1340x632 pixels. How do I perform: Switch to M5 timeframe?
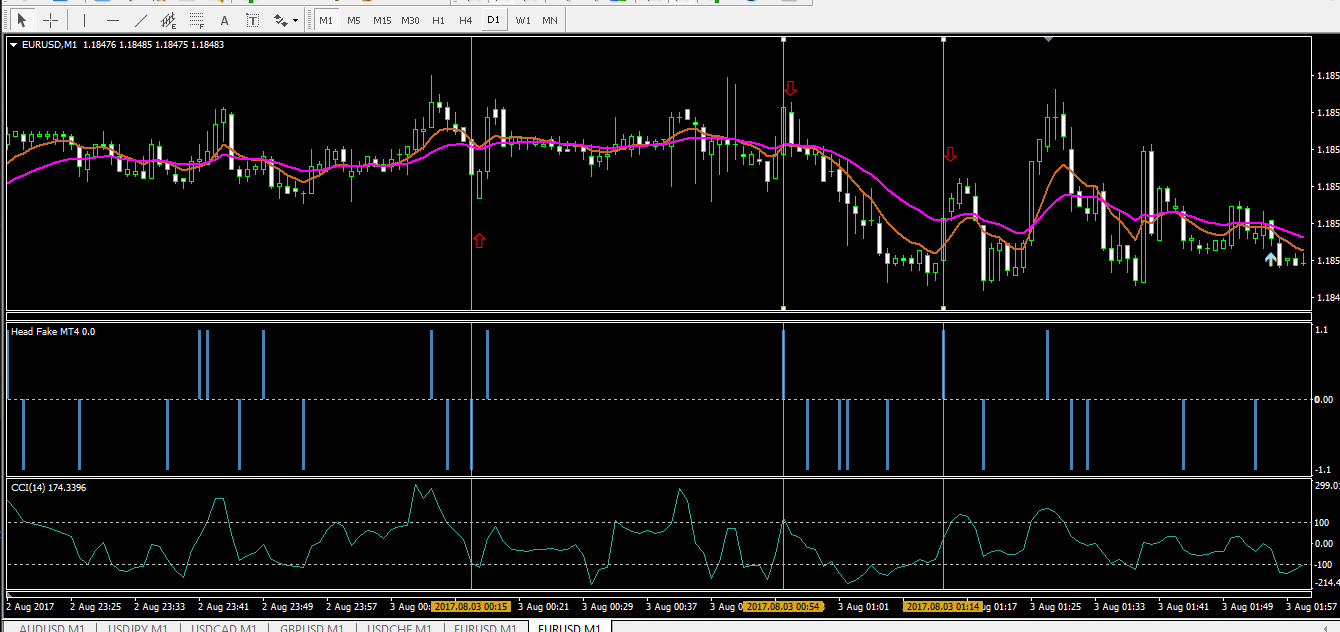coord(354,20)
